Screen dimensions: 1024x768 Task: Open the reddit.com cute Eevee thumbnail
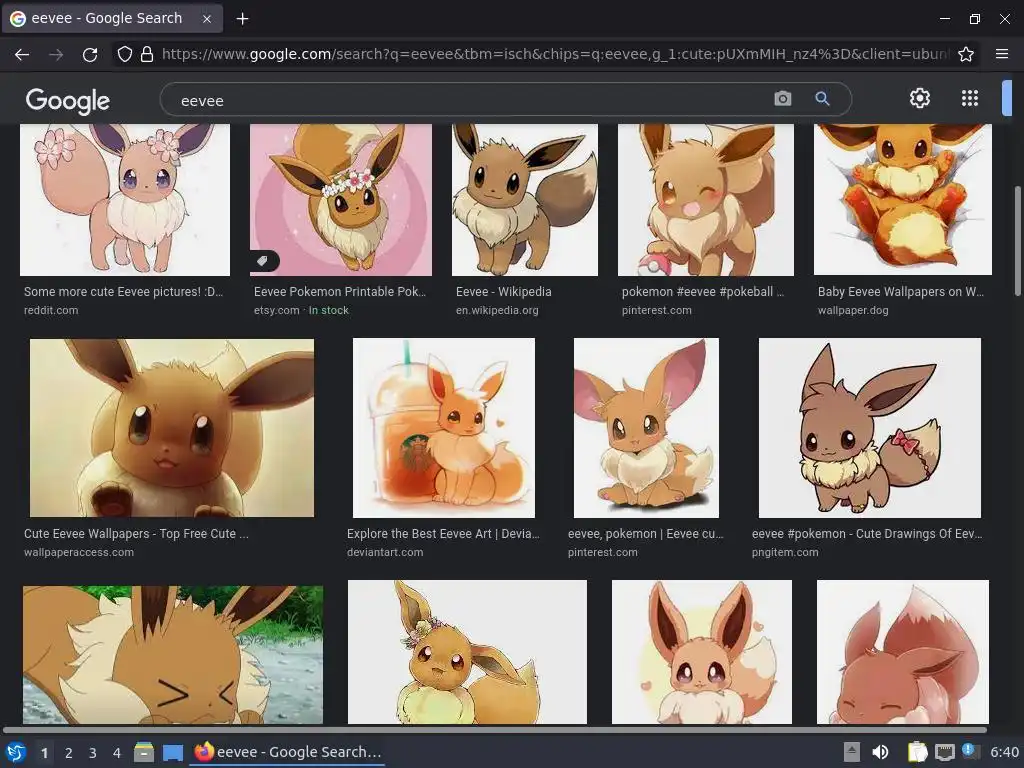click(x=125, y=200)
